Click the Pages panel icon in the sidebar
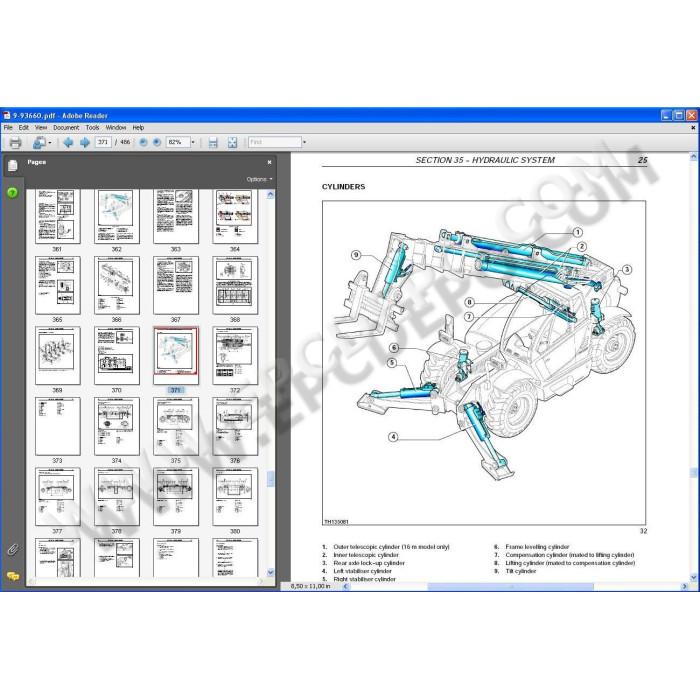700x700 pixels. coord(12,166)
